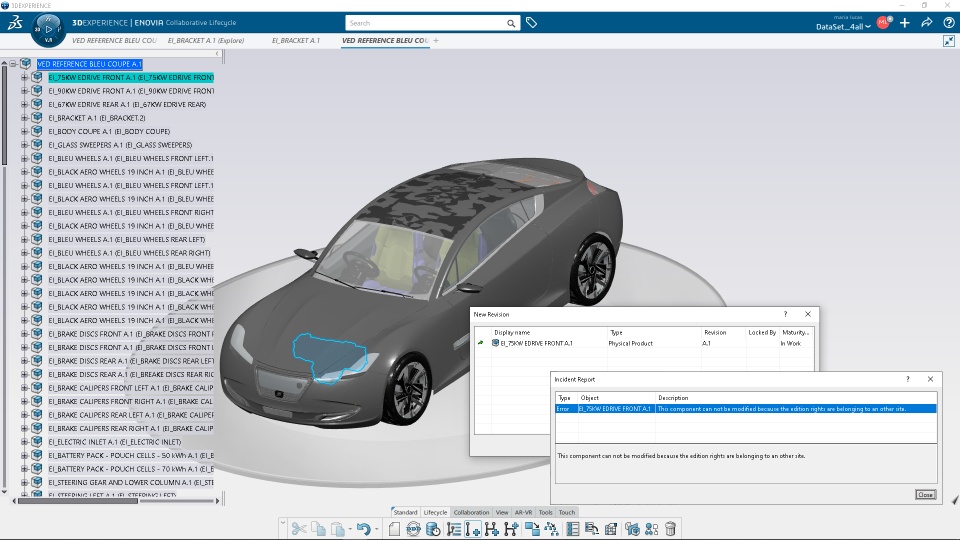Click the Trash Delete icon

[670, 528]
